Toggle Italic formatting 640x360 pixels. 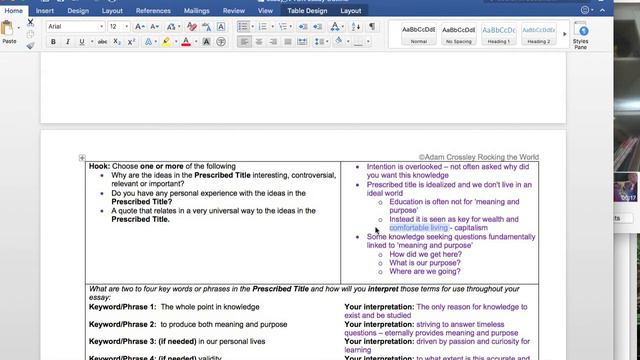(x=68, y=42)
